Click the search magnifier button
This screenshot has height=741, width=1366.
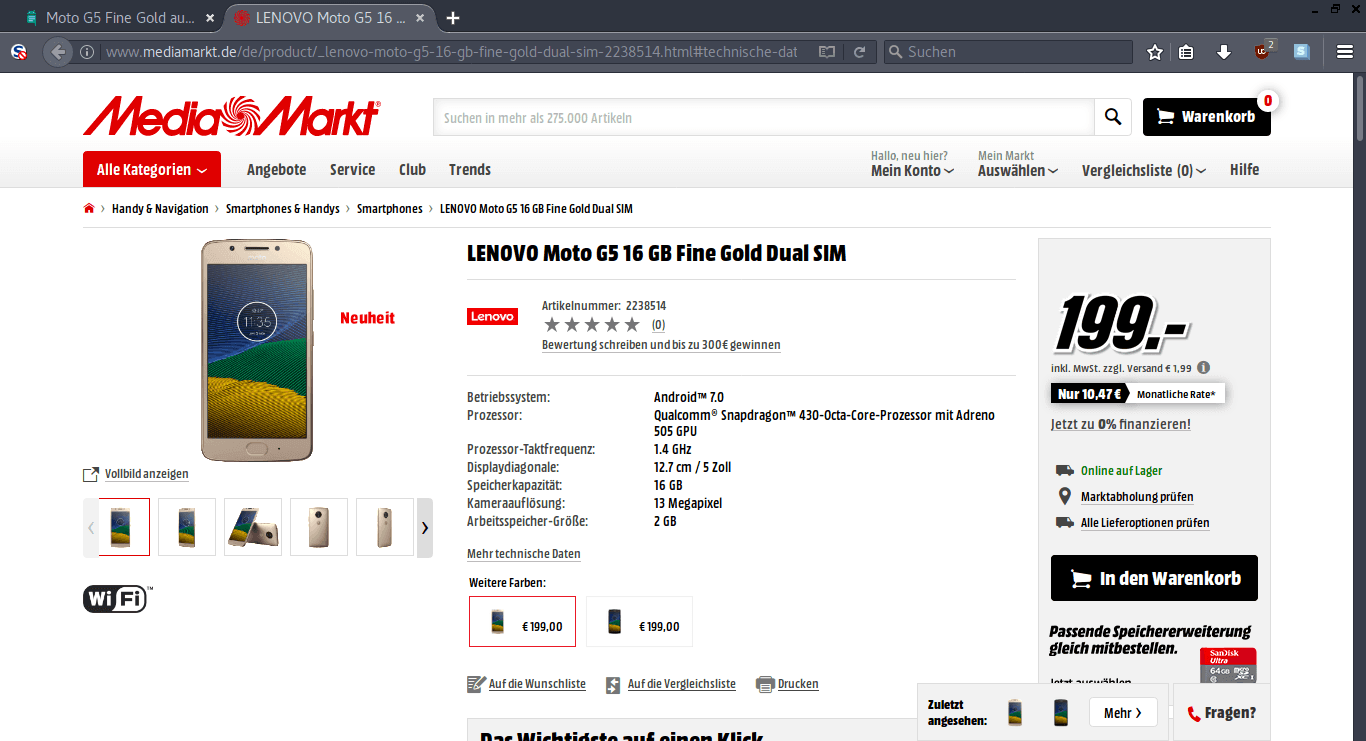point(1113,117)
